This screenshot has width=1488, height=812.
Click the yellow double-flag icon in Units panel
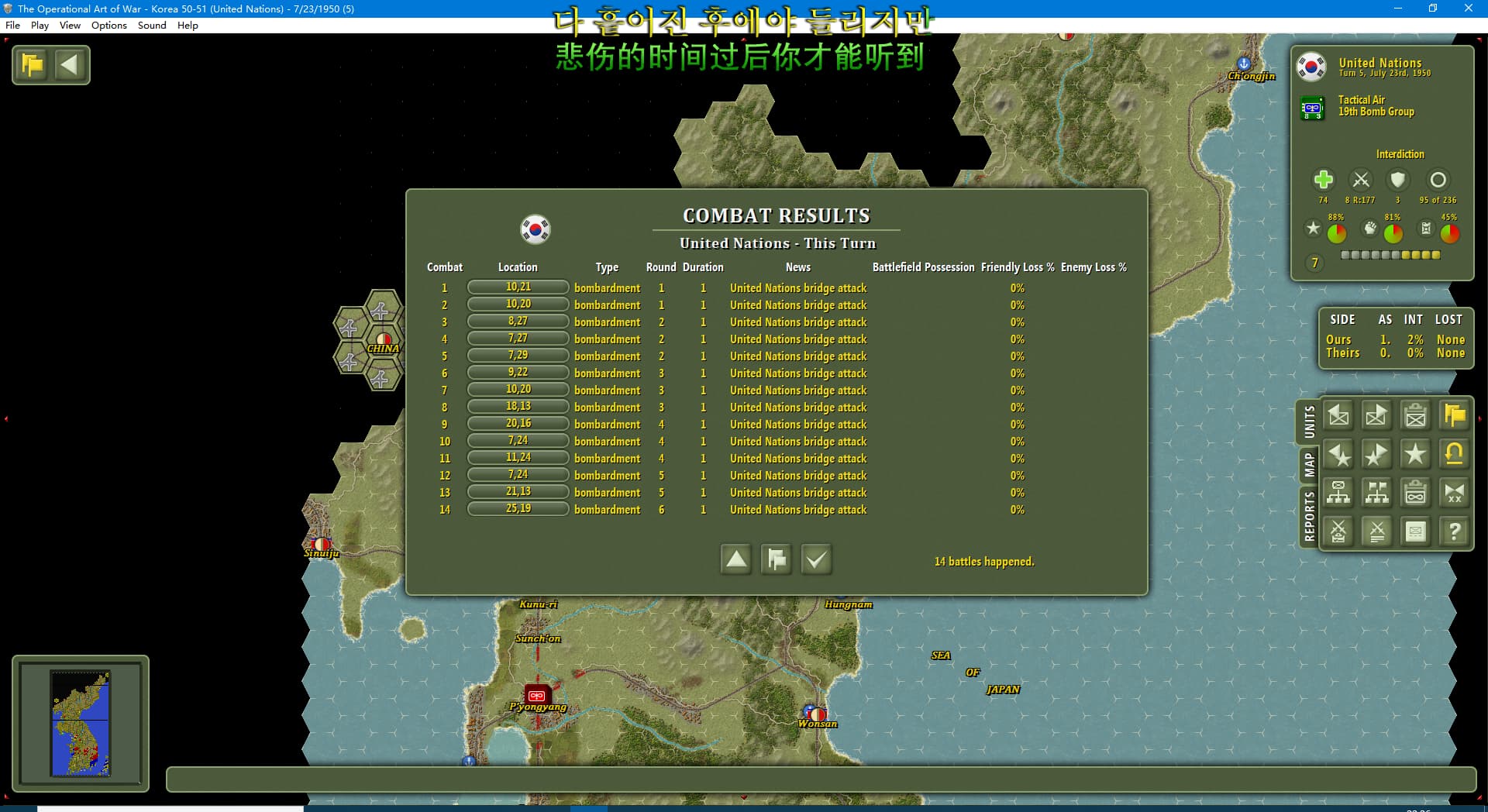1454,416
